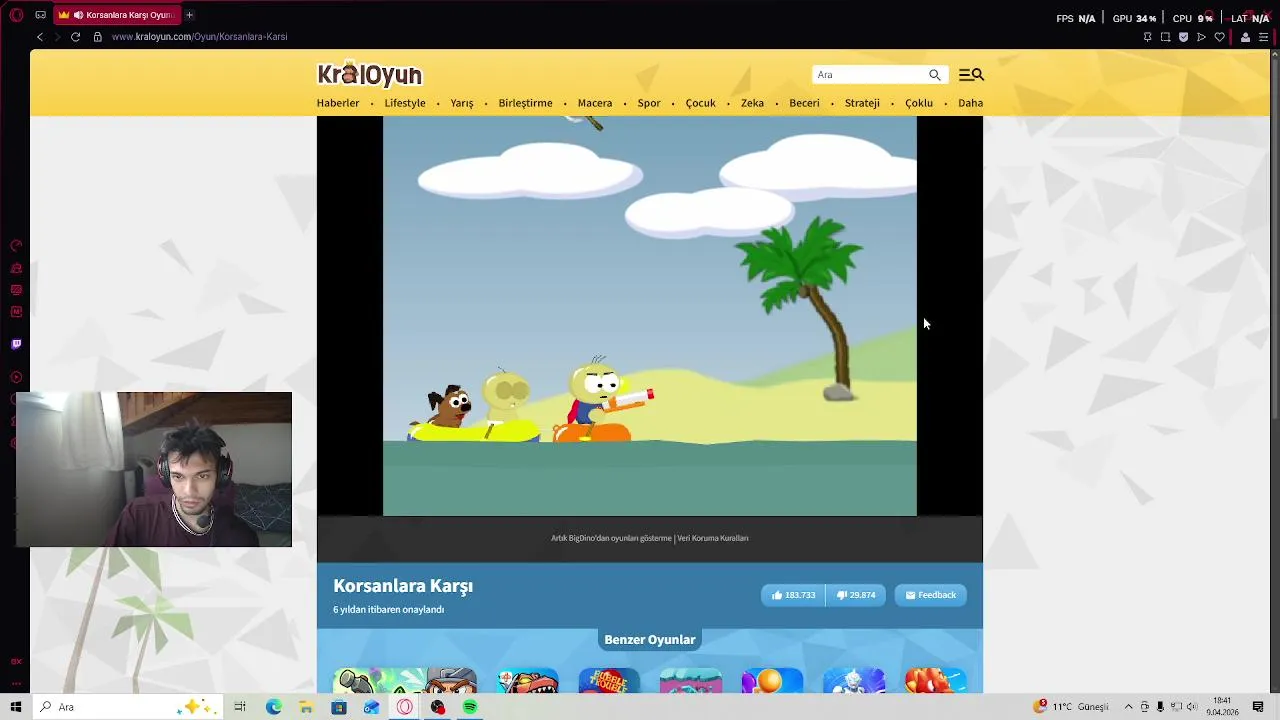Open the Zeka category

point(752,103)
